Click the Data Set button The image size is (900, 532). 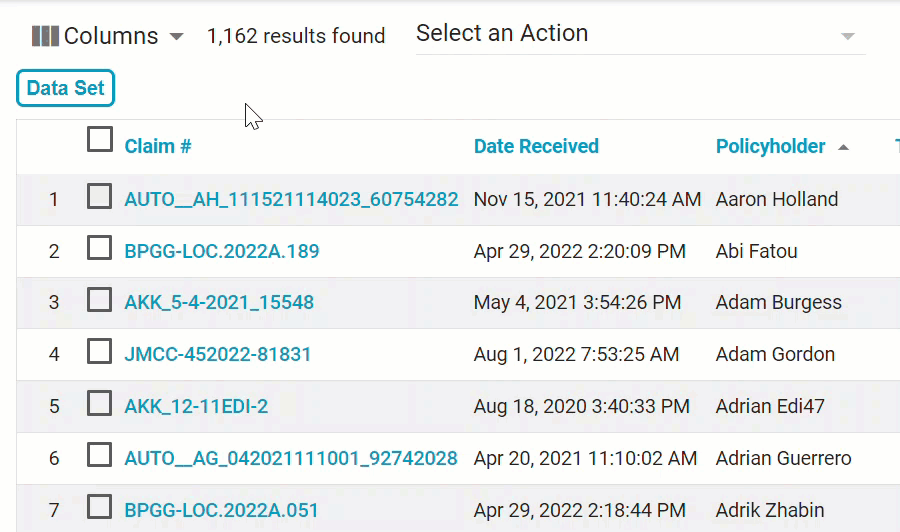click(66, 88)
